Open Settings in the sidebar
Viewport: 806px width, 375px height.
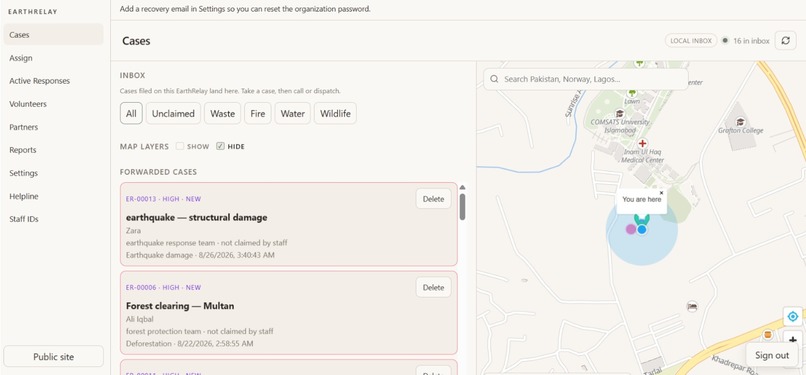pos(53,173)
